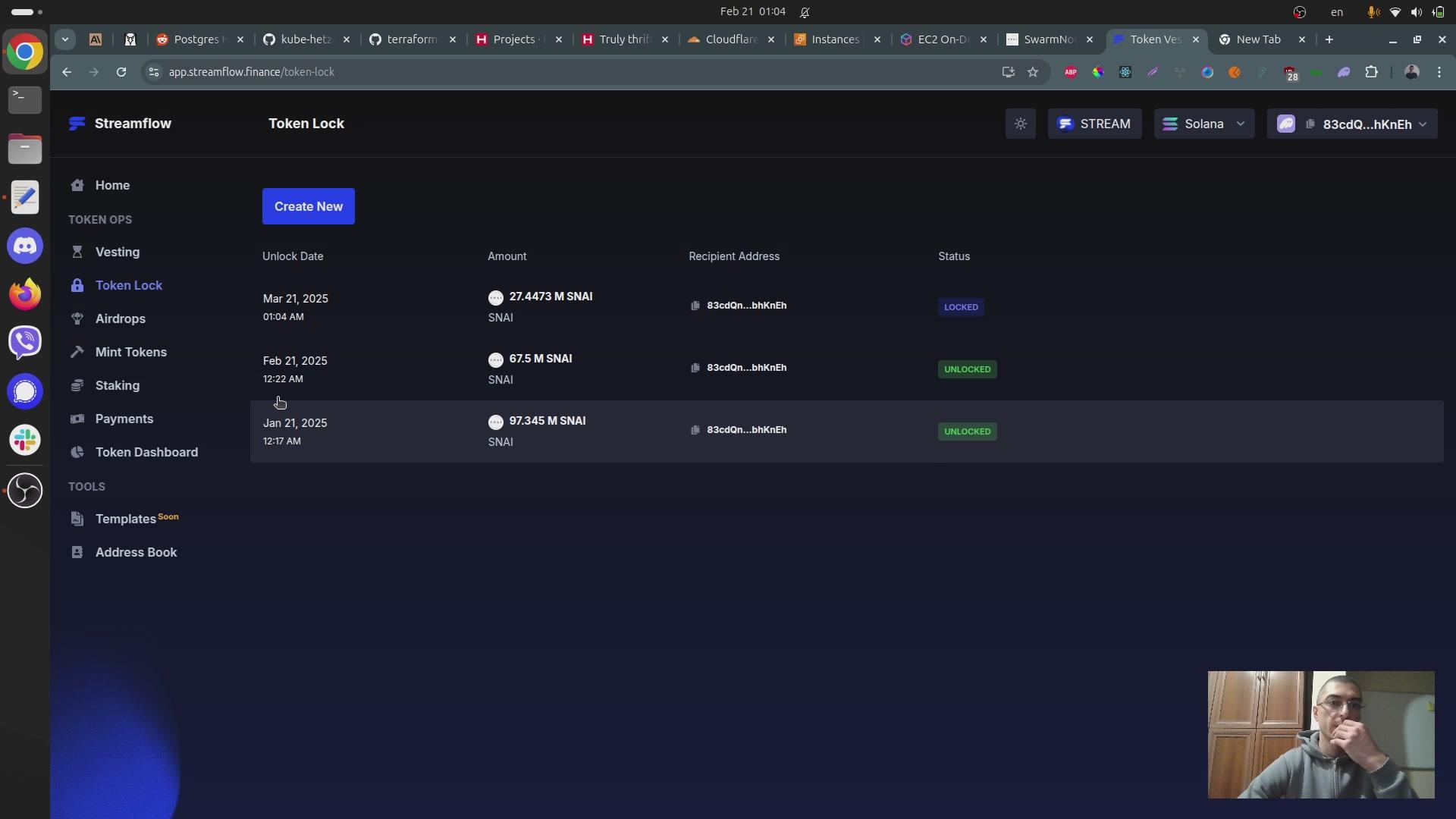
Task: Click the 67.5 M SNAI amount
Action: coord(541,359)
